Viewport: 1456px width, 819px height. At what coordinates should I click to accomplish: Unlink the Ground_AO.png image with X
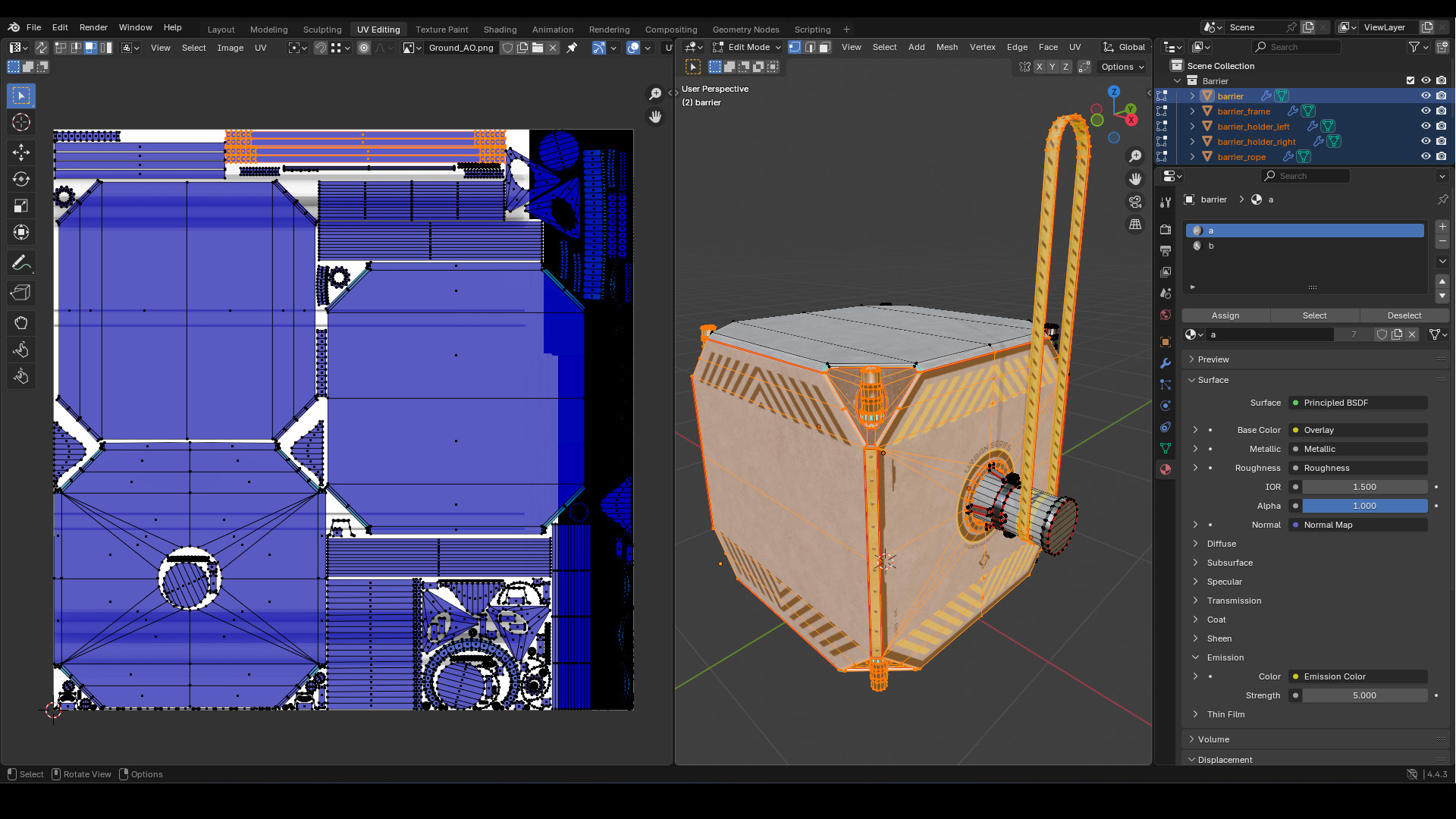click(553, 48)
